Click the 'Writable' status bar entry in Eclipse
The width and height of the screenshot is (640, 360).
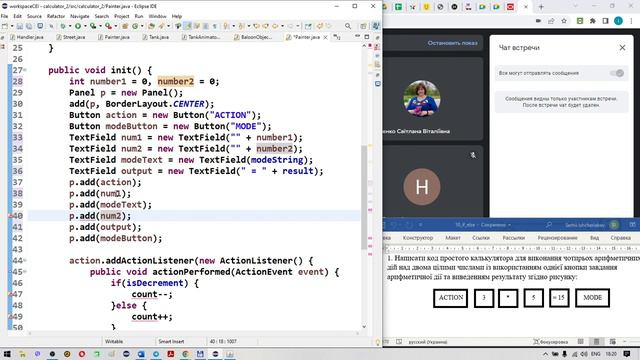(114, 341)
